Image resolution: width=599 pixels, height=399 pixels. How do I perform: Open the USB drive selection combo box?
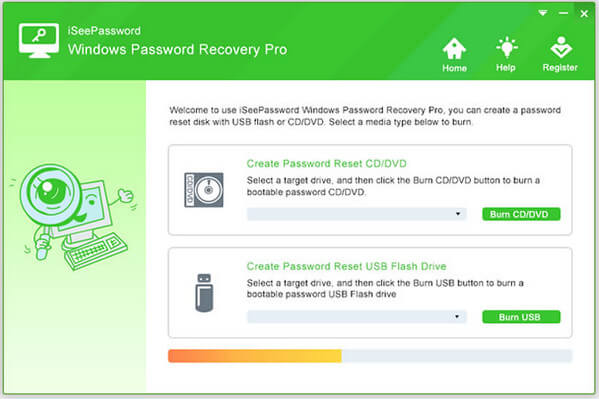[x=357, y=316]
